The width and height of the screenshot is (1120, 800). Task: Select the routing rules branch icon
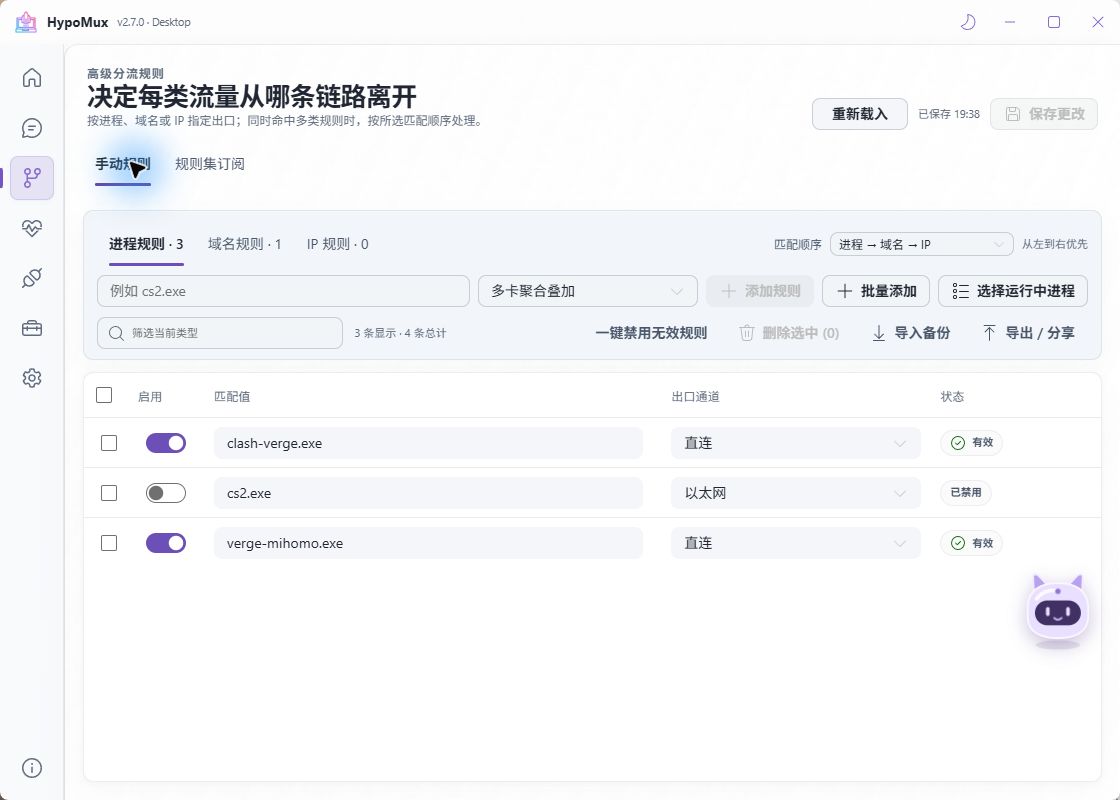pyautogui.click(x=31, y=178)
